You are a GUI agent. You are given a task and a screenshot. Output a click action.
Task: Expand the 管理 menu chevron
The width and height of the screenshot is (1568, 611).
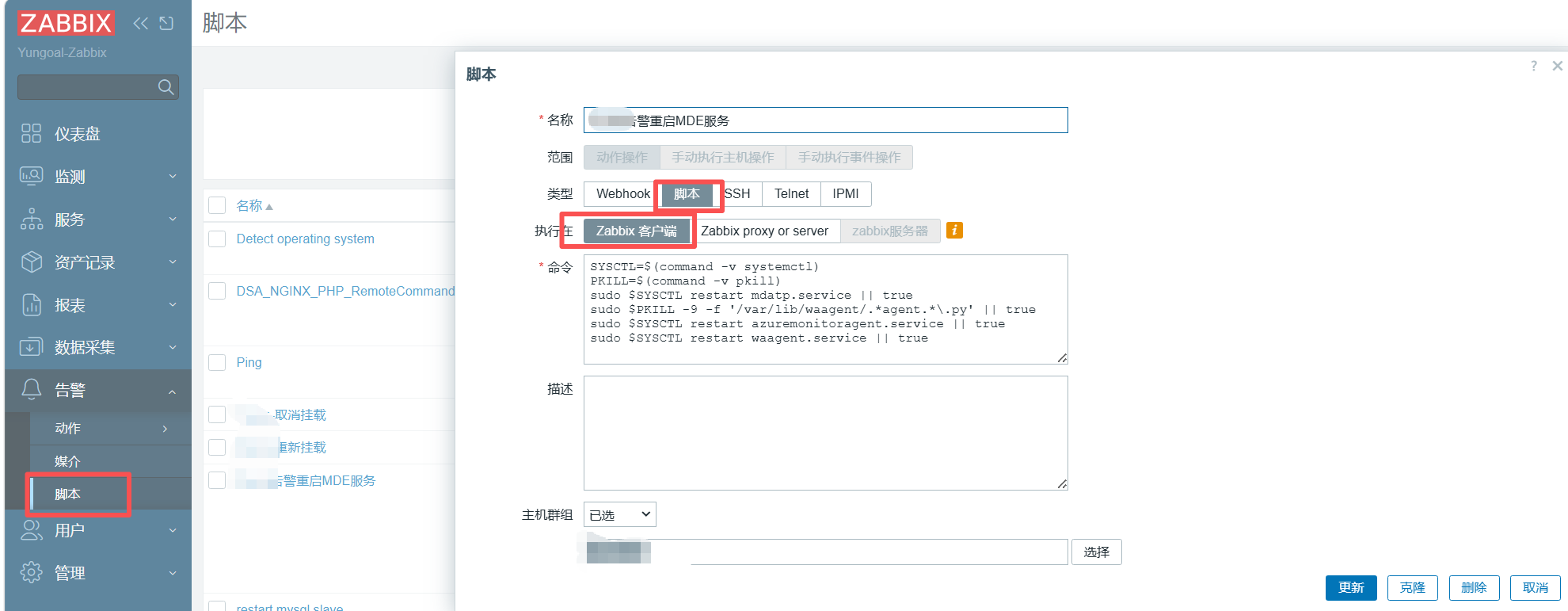pyautogui.click(x=173, y=572)
